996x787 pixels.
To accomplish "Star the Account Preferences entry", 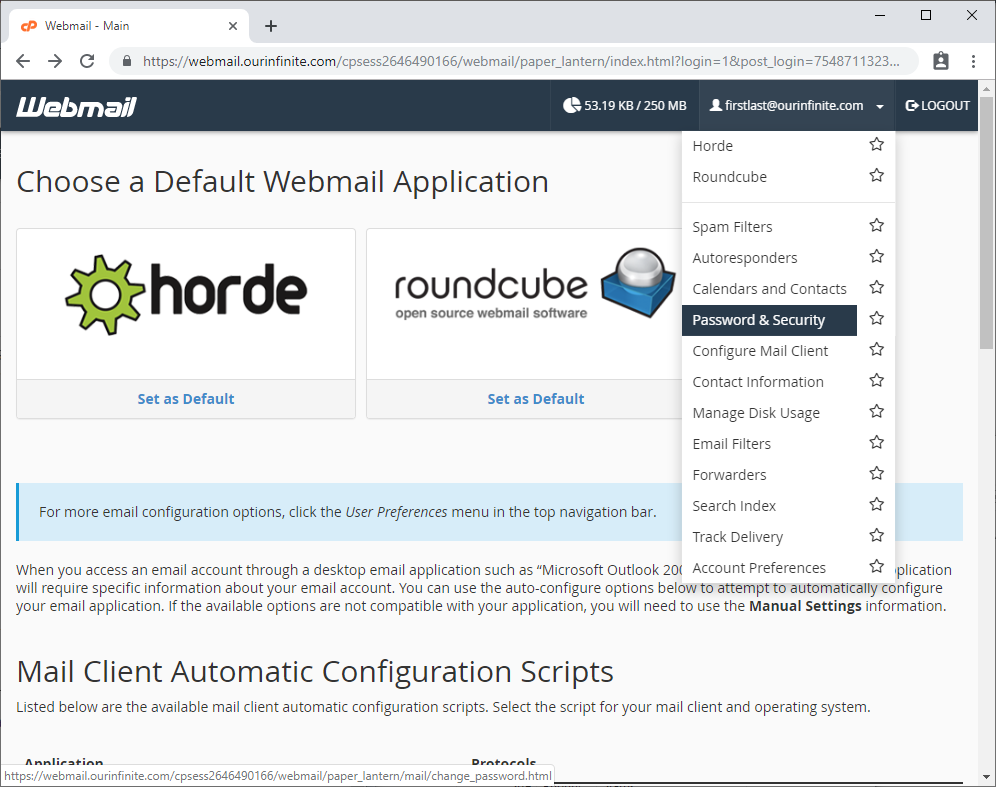I will tap(877, 567).
